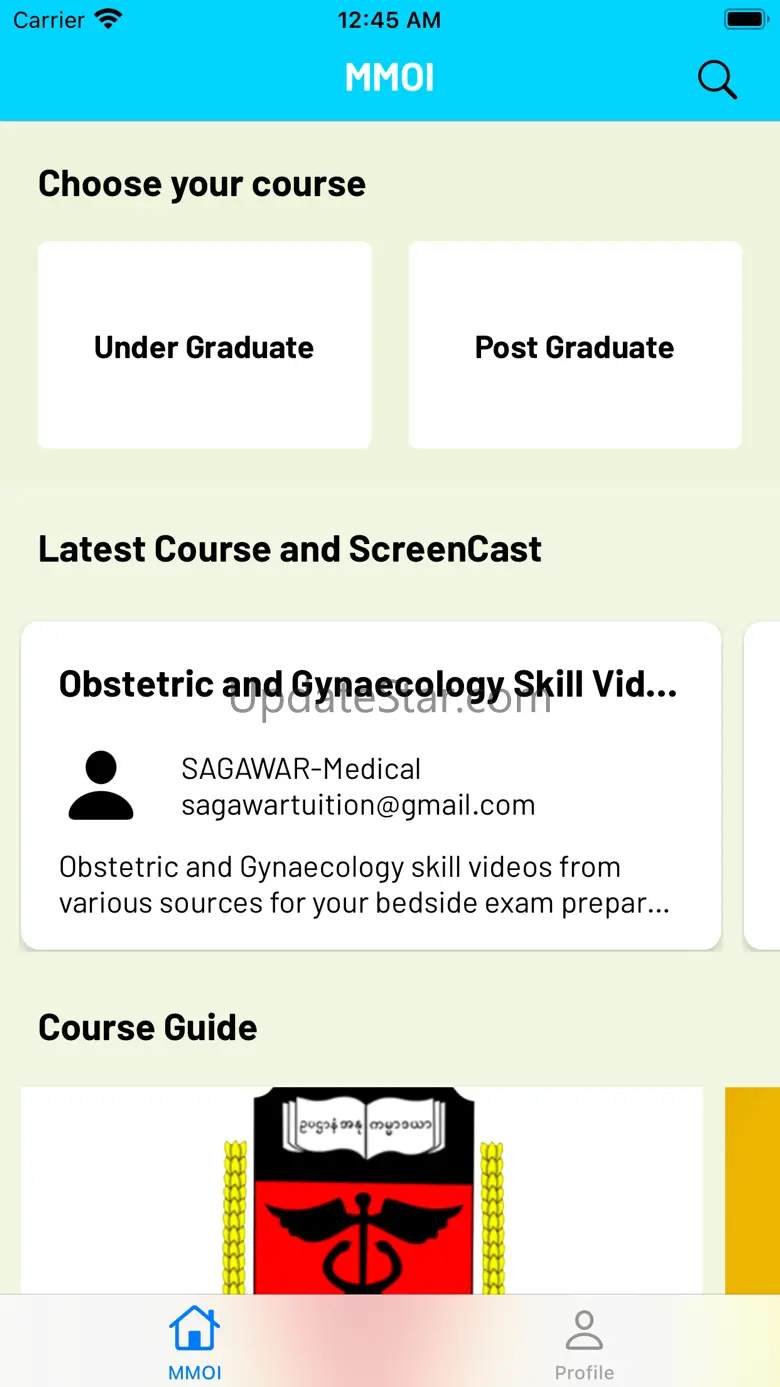Open the medical emblem course guide thumbnail
This screenshot has width=780, height=1387.
click(x=362, y=1190)
